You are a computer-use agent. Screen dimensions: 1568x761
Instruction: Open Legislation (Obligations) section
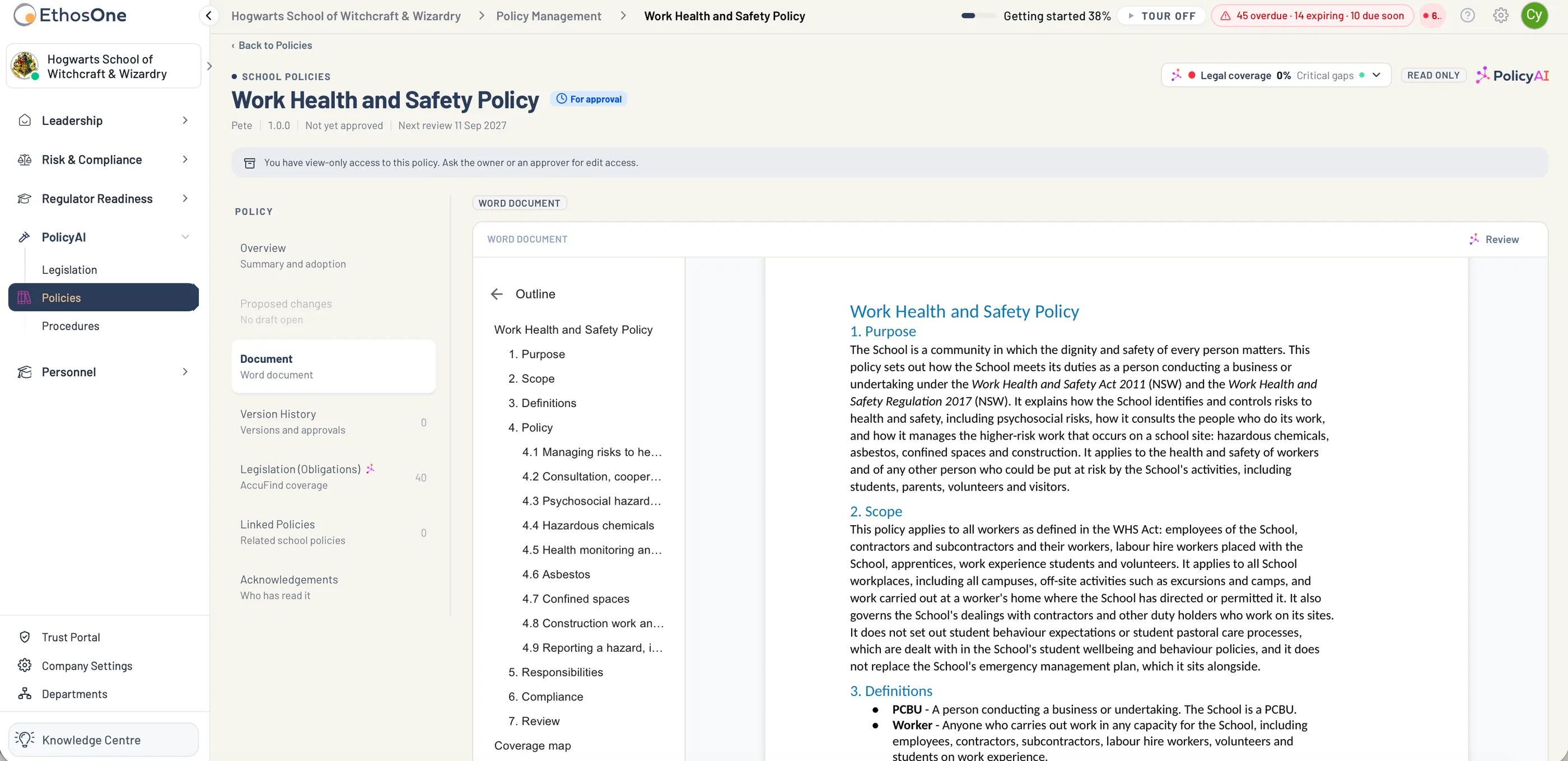click(x=333, y=477)
